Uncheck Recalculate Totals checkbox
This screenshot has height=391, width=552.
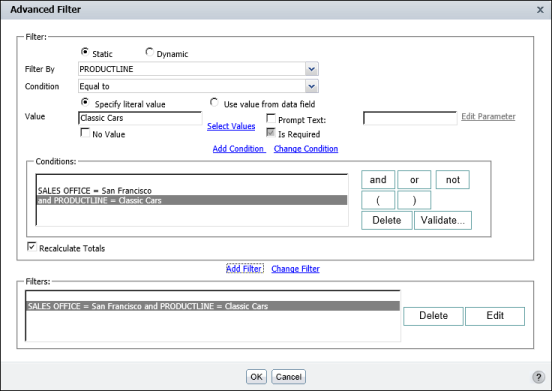tap(32, 247)
